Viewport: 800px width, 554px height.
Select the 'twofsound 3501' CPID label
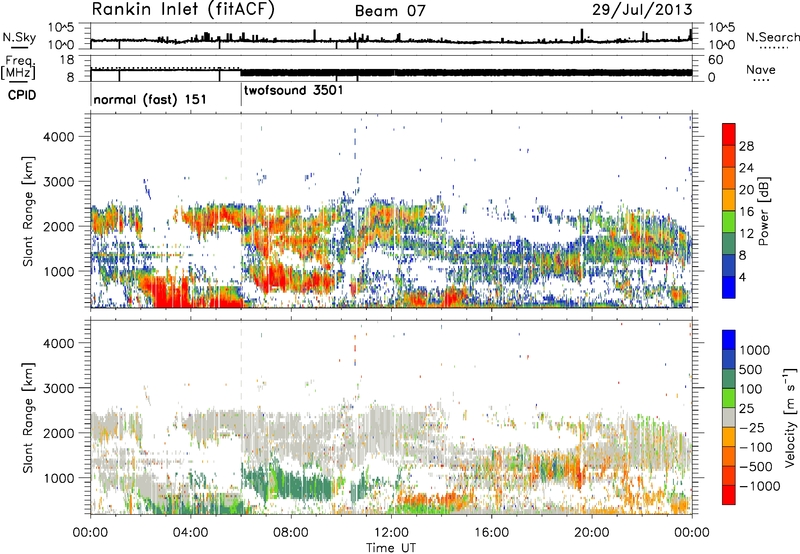[x=293, y=91]
